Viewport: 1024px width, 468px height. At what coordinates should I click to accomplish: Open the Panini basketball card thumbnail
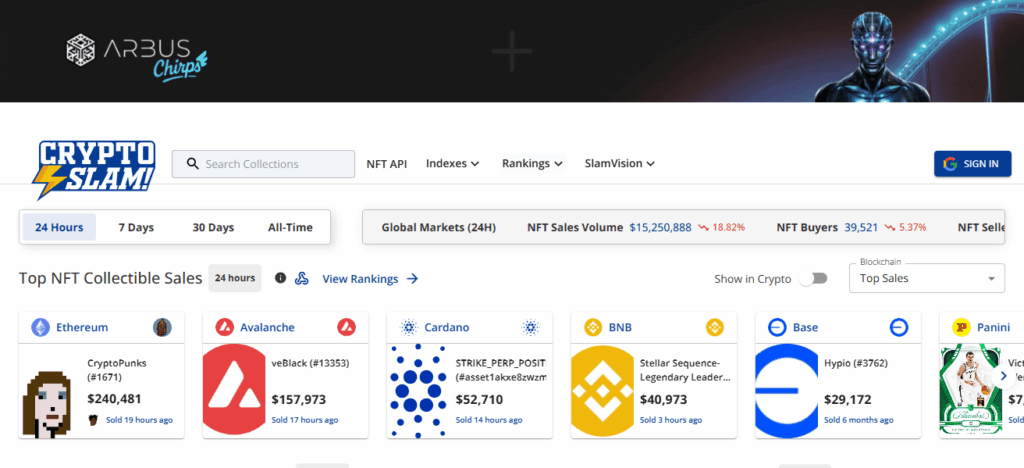970,391
